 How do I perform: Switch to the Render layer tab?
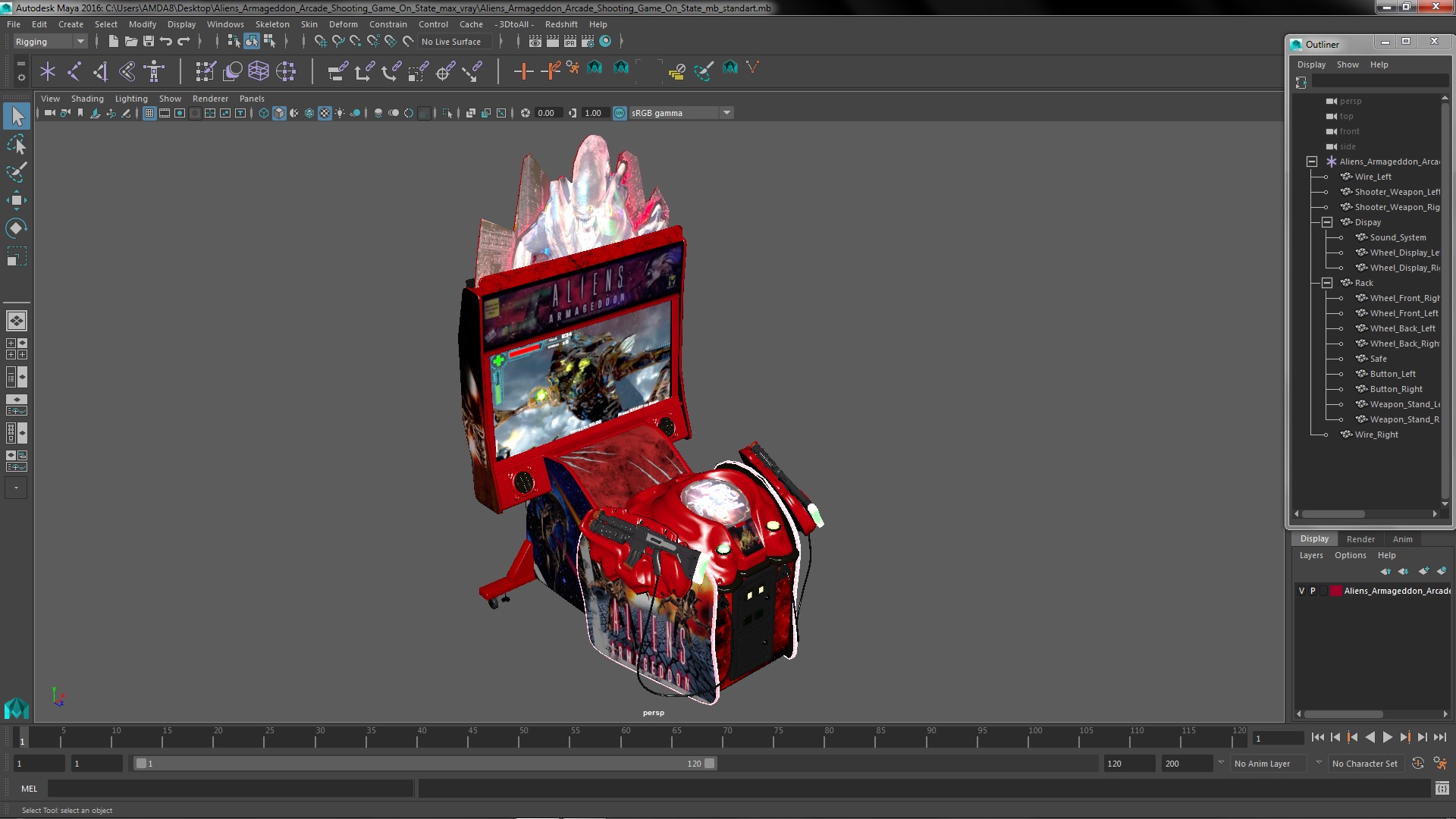tap(1360, 539)
